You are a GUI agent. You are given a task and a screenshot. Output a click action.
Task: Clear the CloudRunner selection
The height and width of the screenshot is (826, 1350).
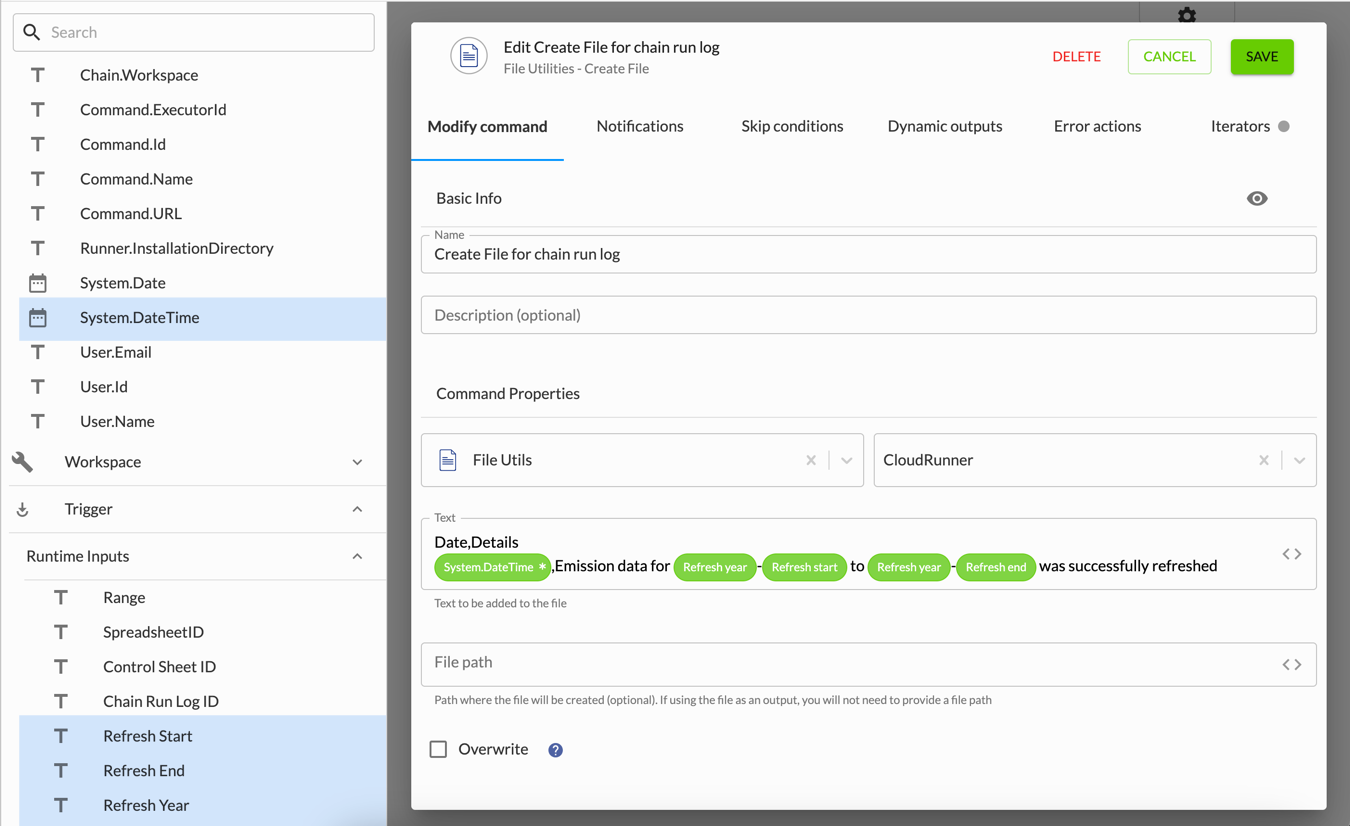click(x=1264, y=460)
